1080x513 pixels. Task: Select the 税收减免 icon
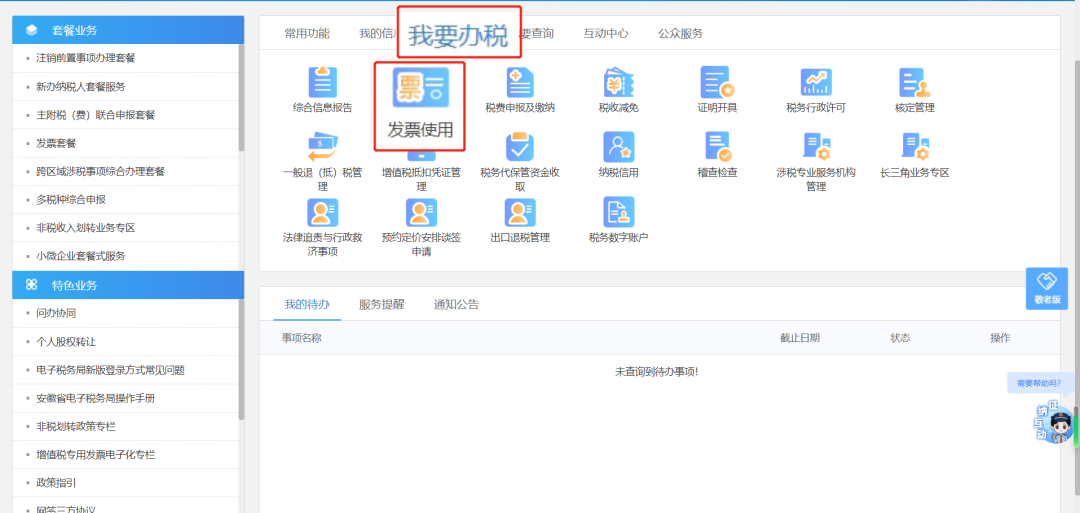618,83
